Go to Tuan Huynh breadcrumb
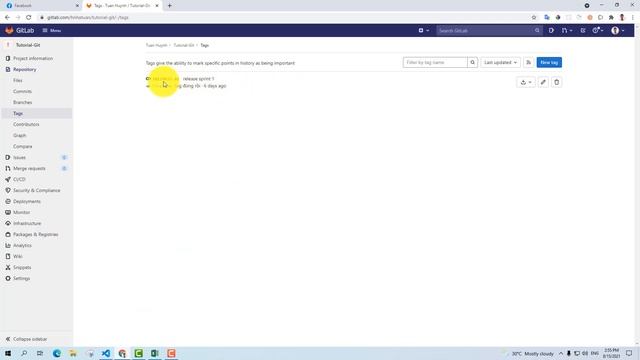The height and width of the screenshot is (360, 640). [x=156, y=45]
